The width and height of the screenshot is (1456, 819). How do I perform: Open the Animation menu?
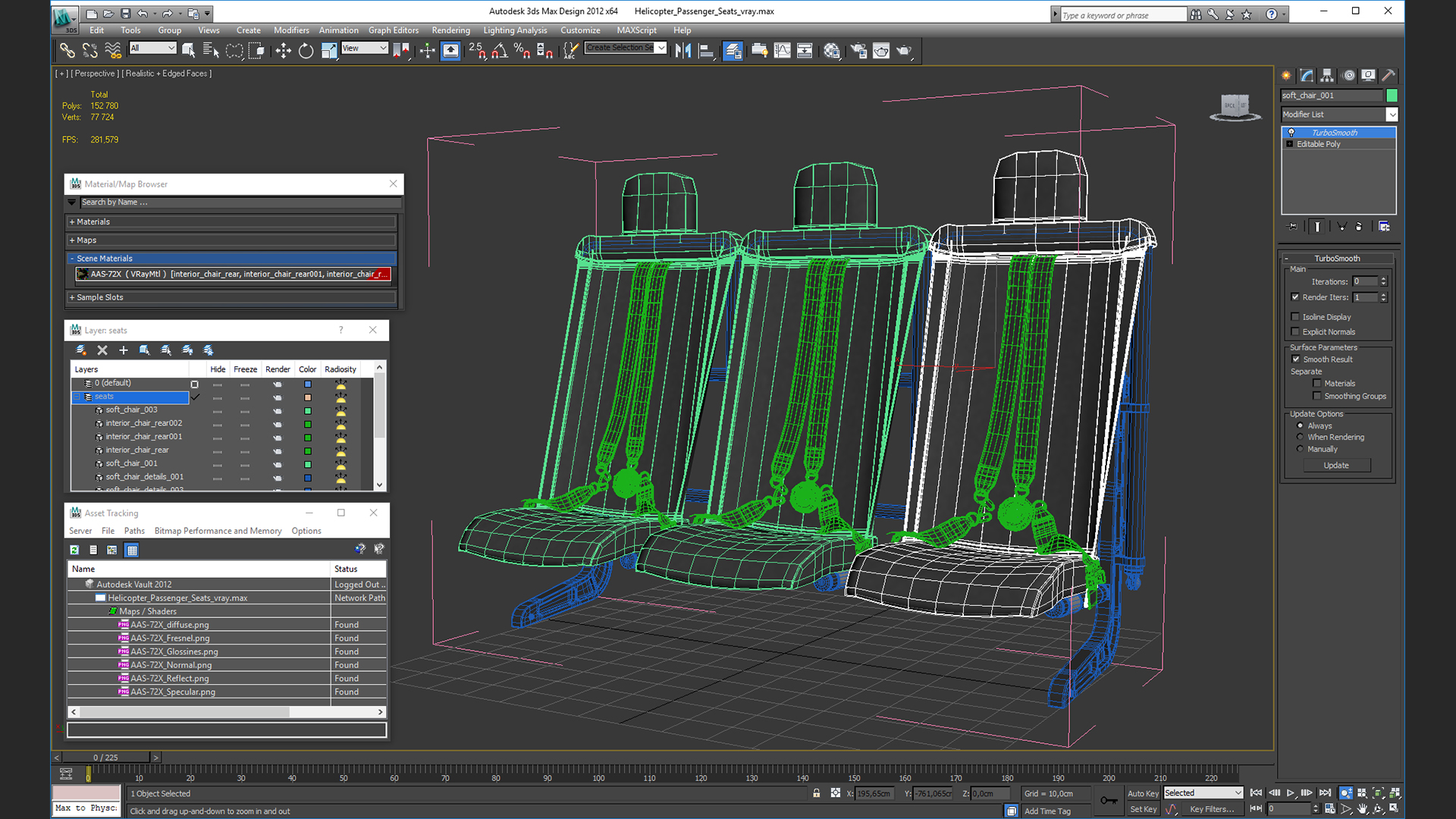click(338, 30)
